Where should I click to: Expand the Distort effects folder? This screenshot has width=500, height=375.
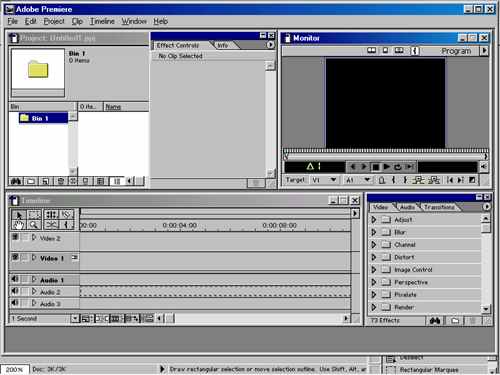point(374,257)
